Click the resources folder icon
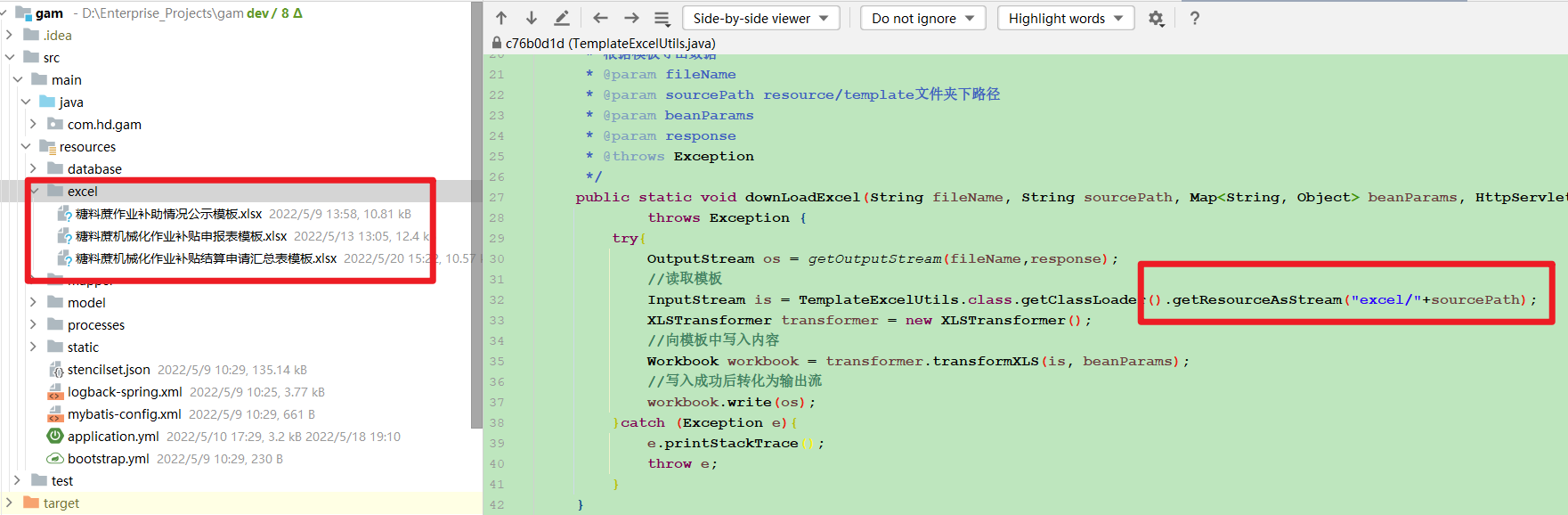 (47, 145)
